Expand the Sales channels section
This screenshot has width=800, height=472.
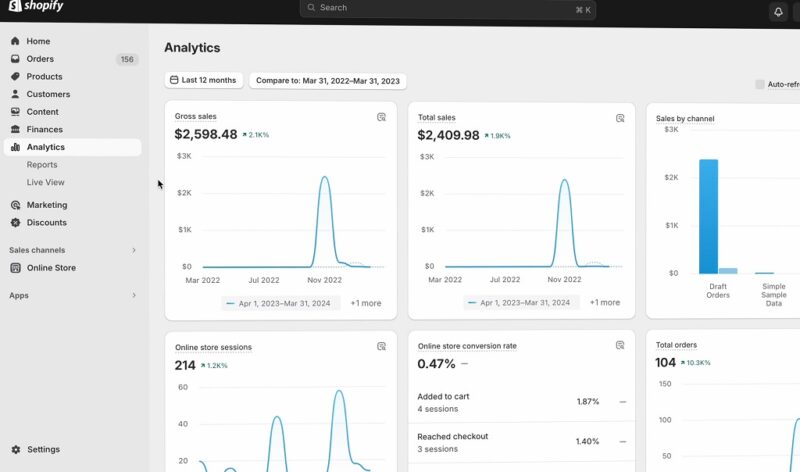pyautogui.click(x=134, y=250)
